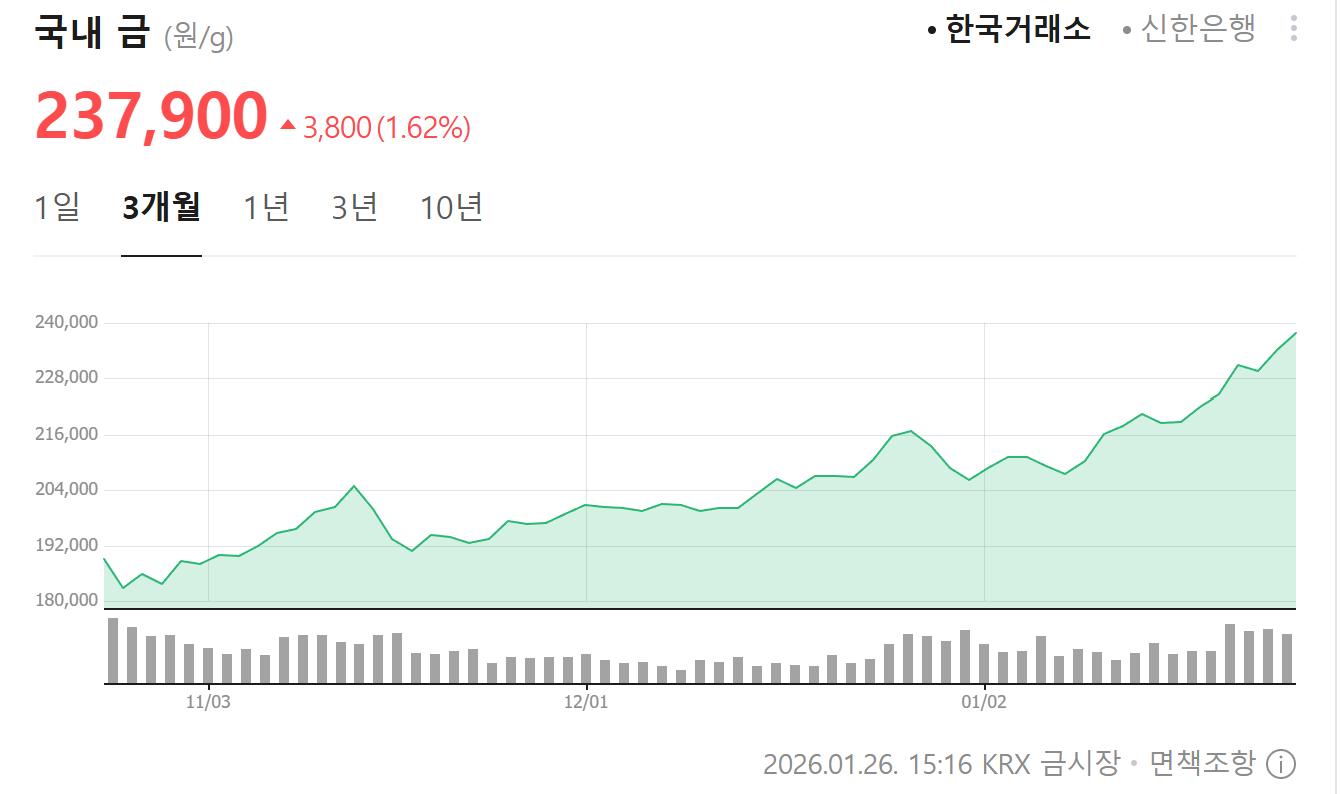This screenshot has height=794, width=1340.
Task: Click the red up-triangle change indicator
Action: coord(288,126)
